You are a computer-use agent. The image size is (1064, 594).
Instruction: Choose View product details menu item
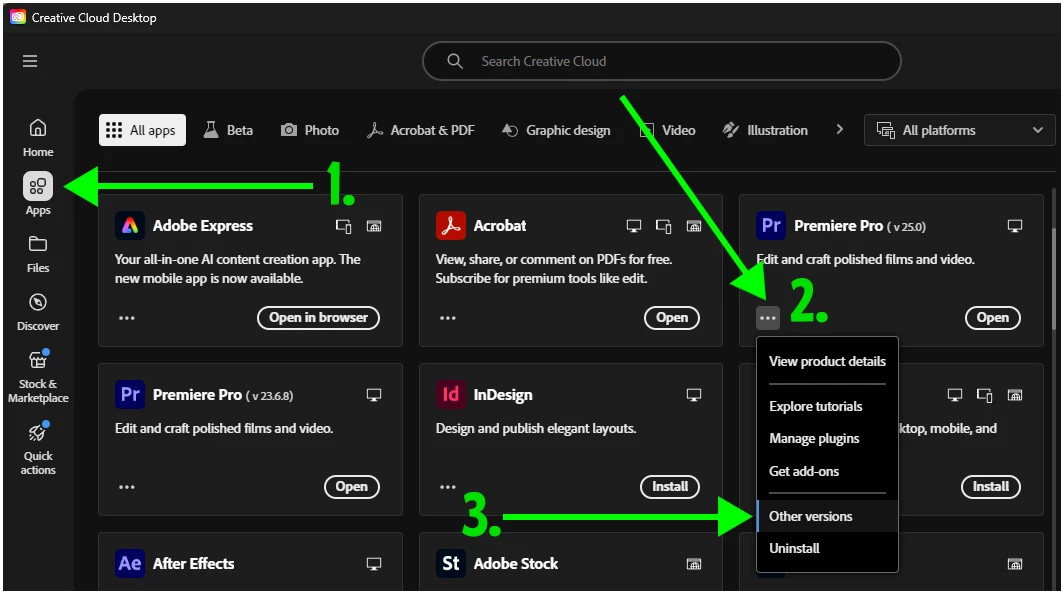(x=827, y=361)
